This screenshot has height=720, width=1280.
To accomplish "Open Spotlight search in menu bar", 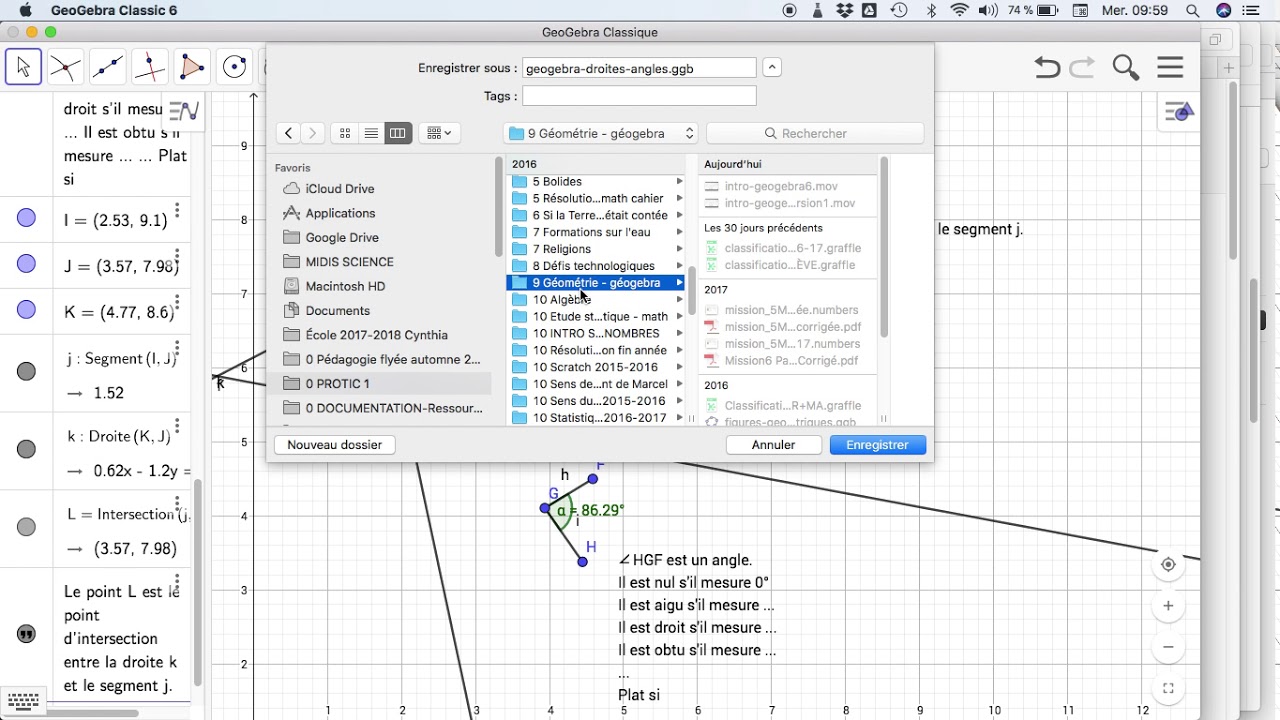I will coord(1192,10).
